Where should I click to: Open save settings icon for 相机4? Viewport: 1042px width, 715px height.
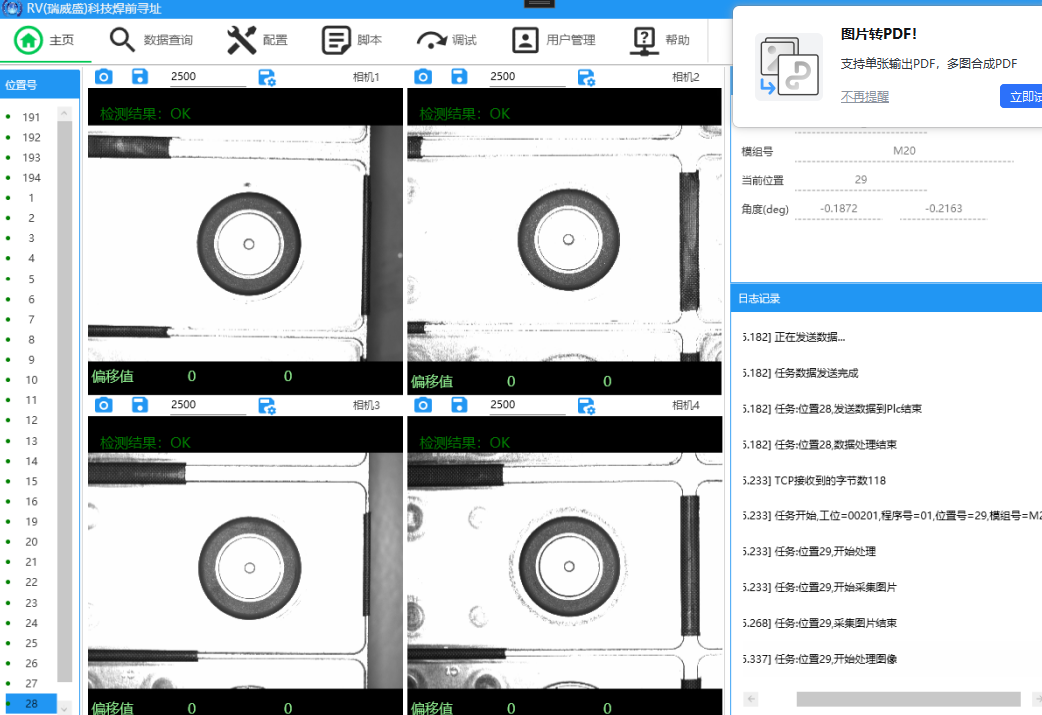tap(586, 405)
